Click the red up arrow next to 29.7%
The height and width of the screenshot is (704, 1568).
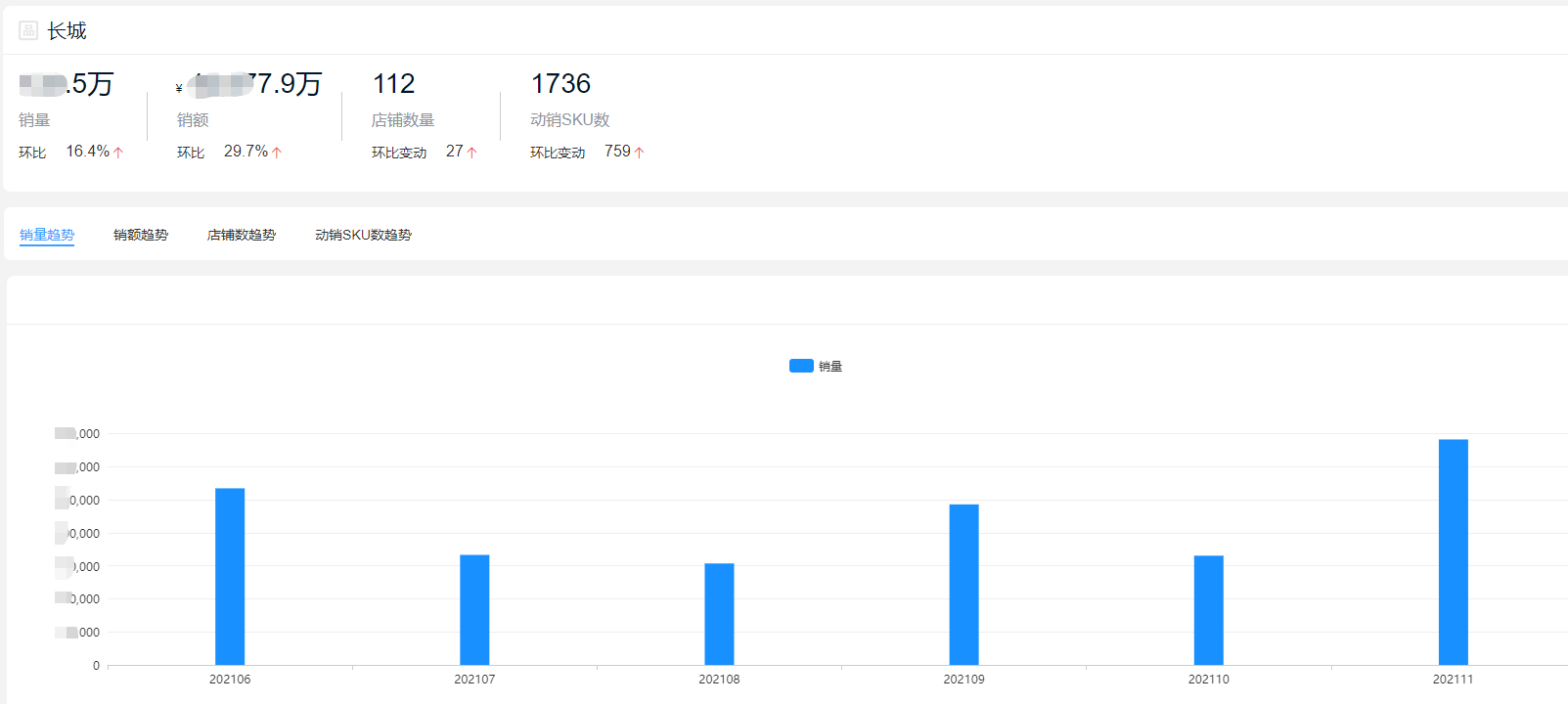(277, 153)
